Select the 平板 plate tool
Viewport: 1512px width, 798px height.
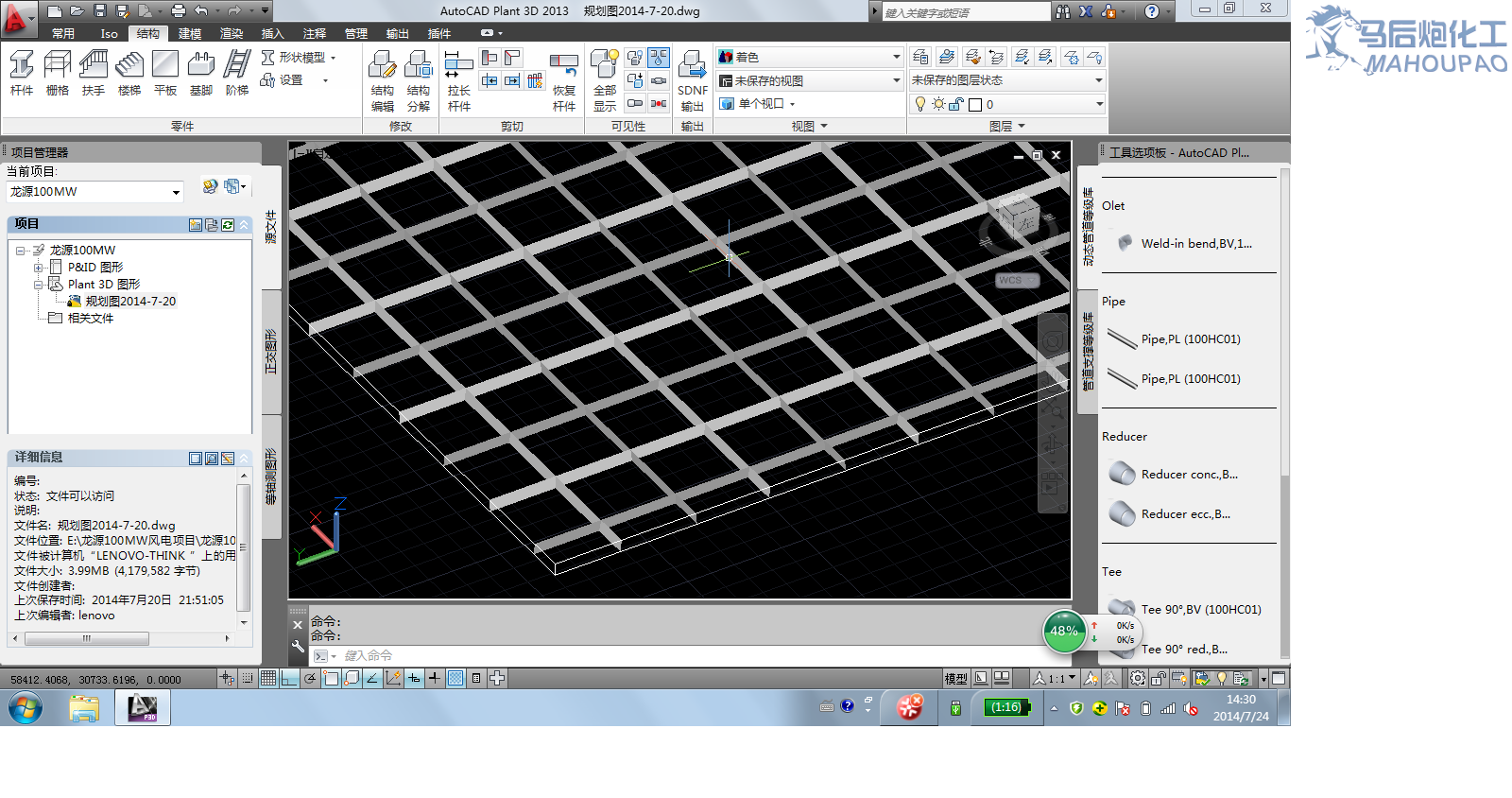(x=165, y=74)
